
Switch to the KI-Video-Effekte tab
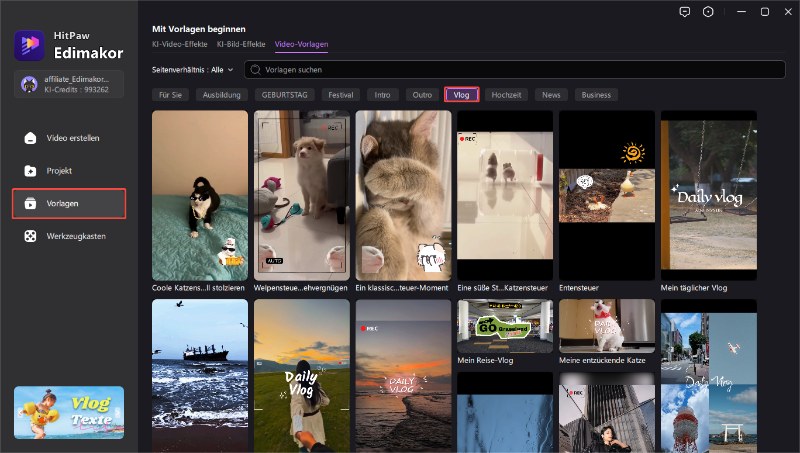[x=180, y=44]
